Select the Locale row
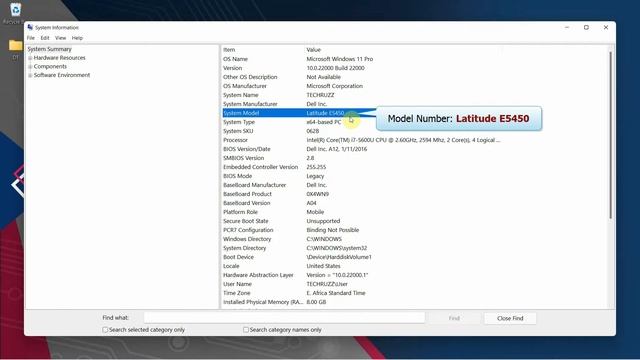The width and height of the screenshot is (640, 360). pos(414,266)
